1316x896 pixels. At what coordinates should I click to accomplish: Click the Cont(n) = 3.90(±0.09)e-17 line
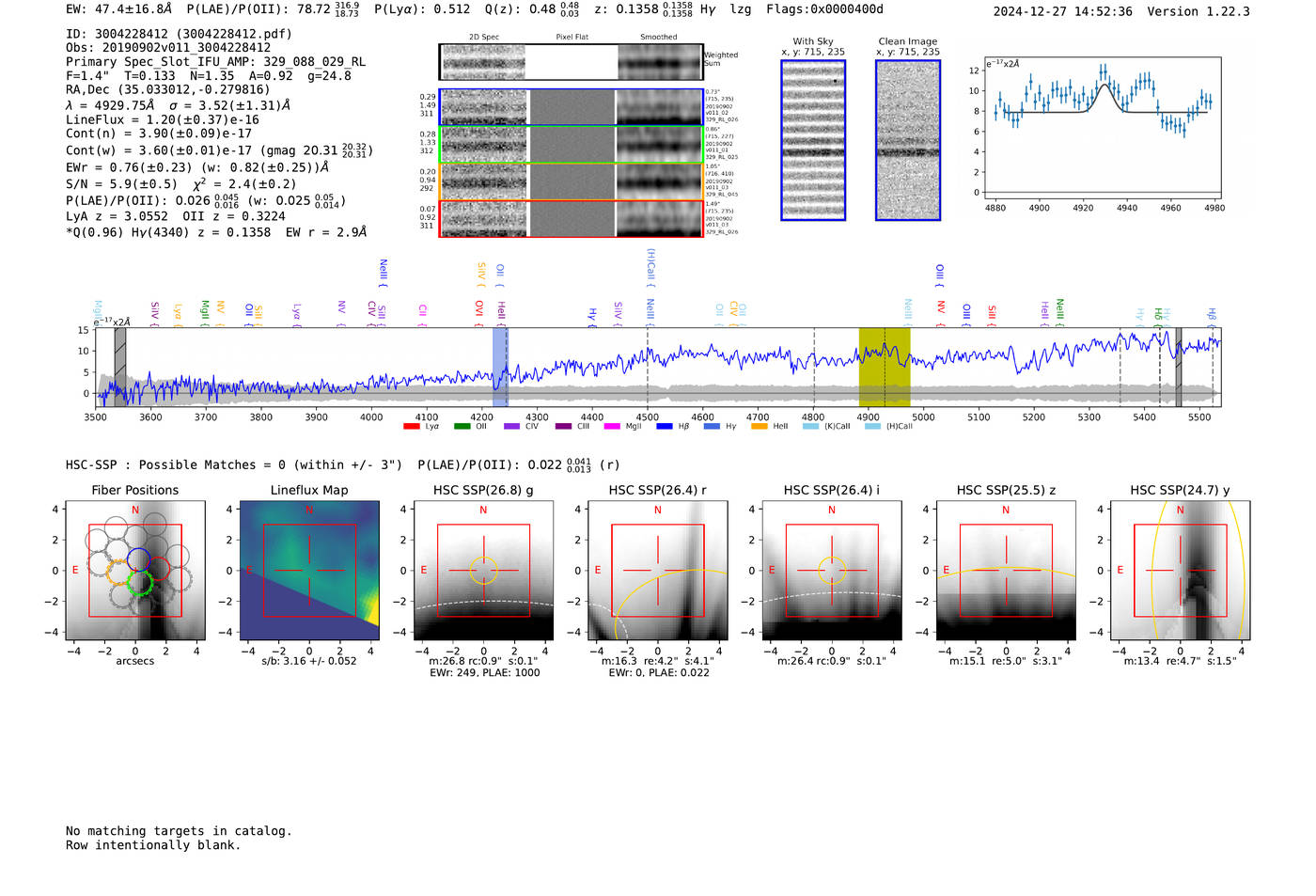tap(159, 134)
